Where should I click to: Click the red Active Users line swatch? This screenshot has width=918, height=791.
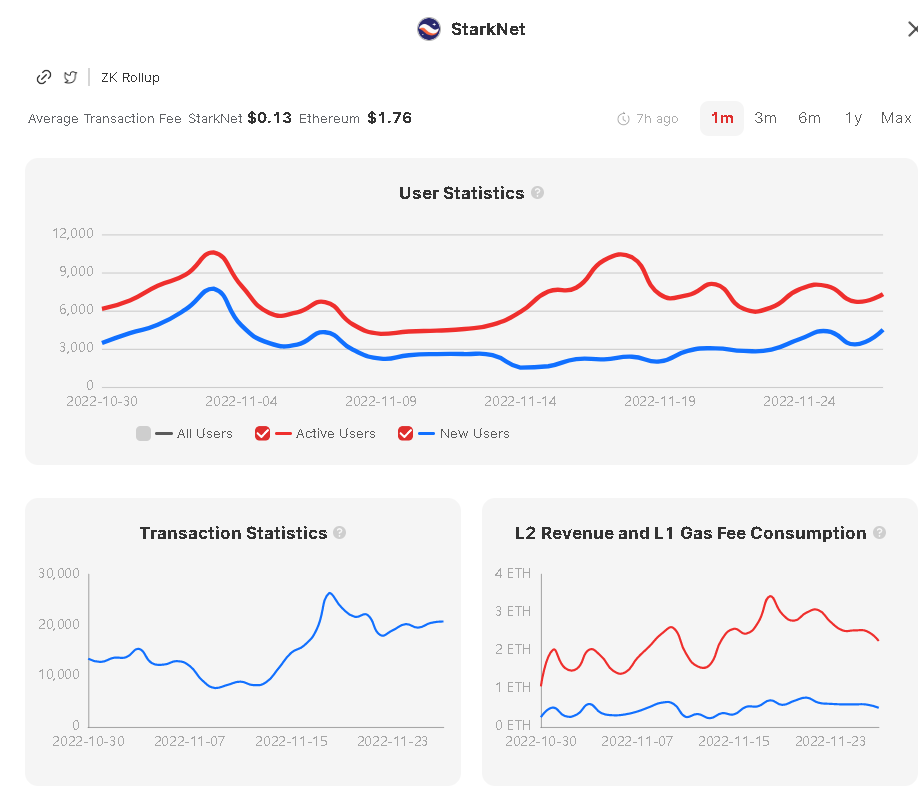tap(283, 433)
